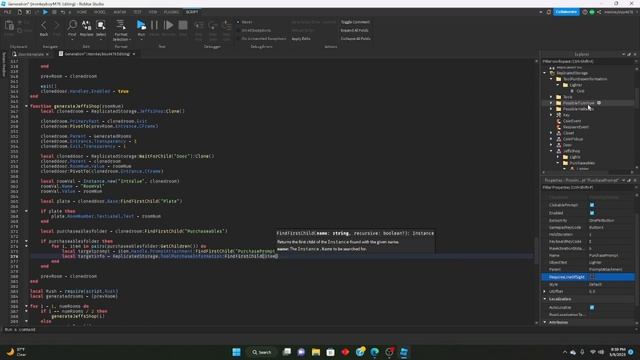Viewport: 640px width, 360px height.
Task: Expand the Tools folder in Explorer
Action: (551, 97)
